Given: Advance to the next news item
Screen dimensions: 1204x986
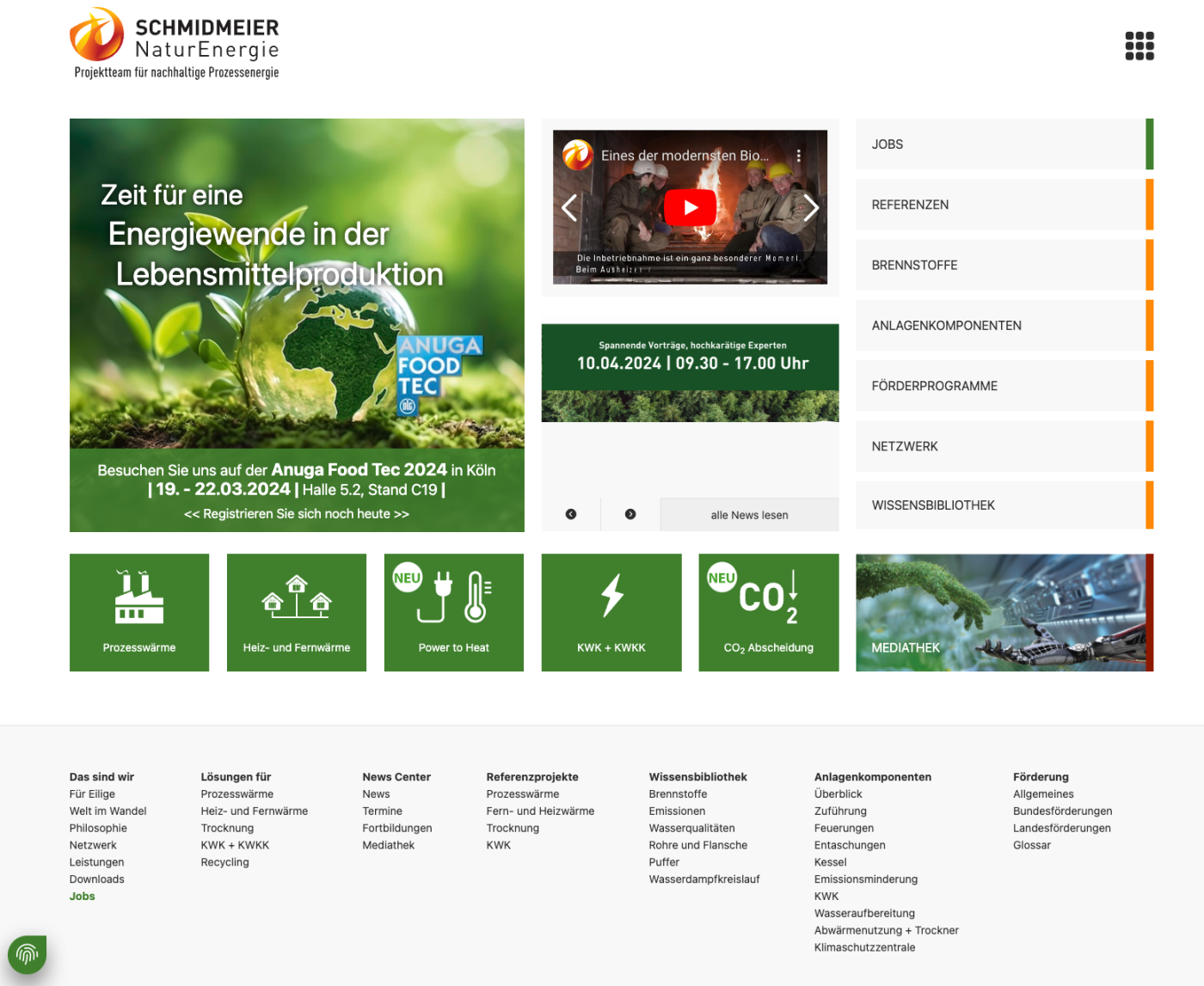Looking at the screenshot, I should (x=630, y=514).
